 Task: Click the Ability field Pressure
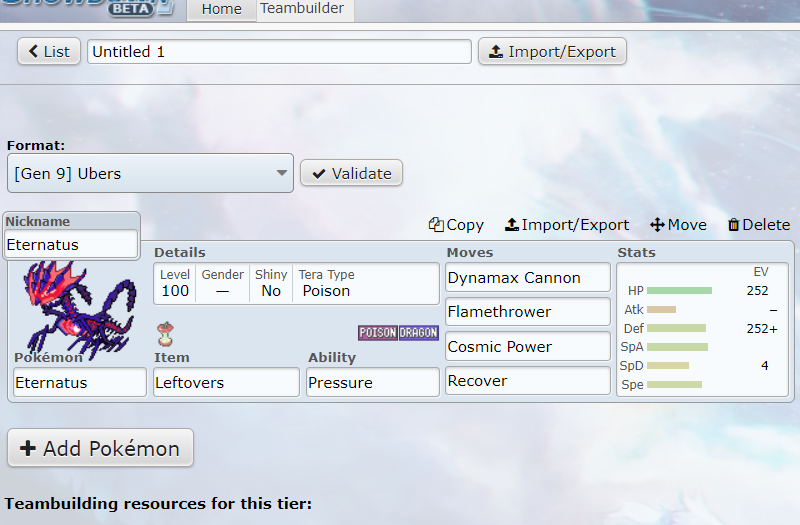tap(373, 382)
